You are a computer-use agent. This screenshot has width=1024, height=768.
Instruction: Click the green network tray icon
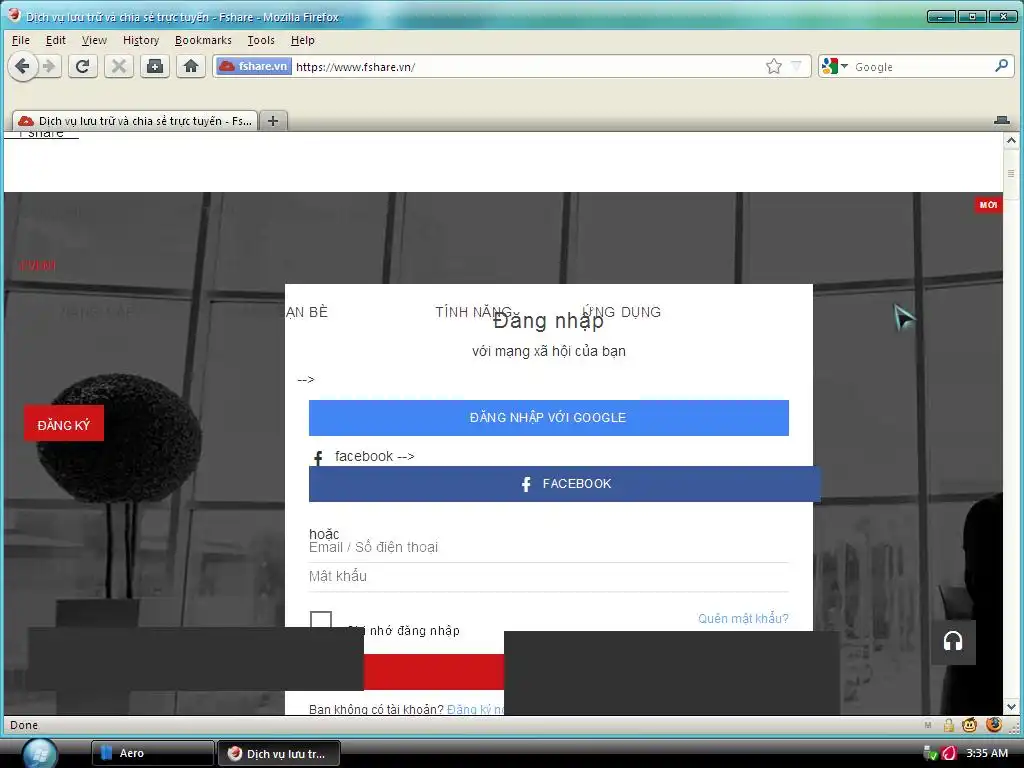pyautogui.click(x=931, y=753)
